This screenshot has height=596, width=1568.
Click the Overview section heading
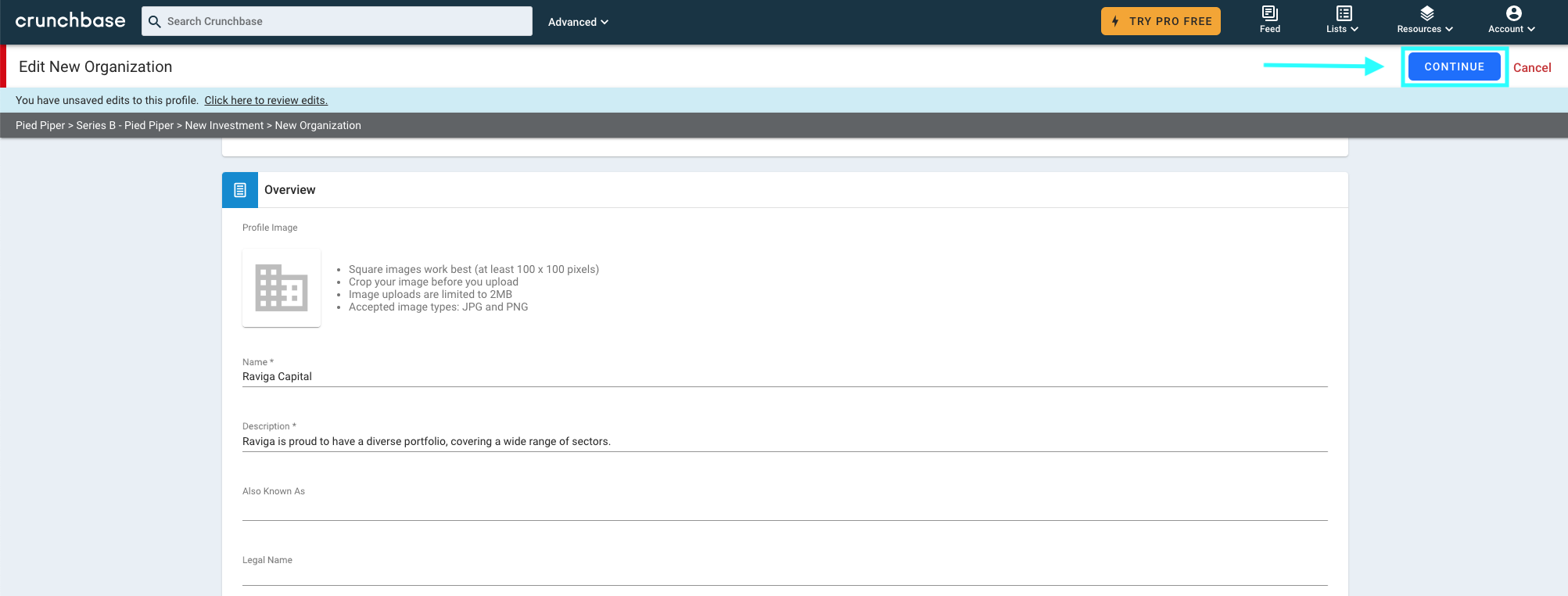tap(290, 190)
